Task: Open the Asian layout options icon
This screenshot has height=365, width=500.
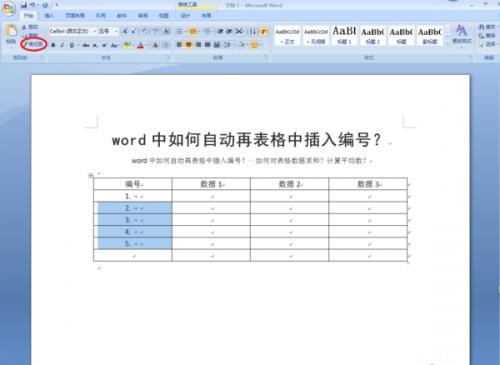Action: (x=239, y=31)
